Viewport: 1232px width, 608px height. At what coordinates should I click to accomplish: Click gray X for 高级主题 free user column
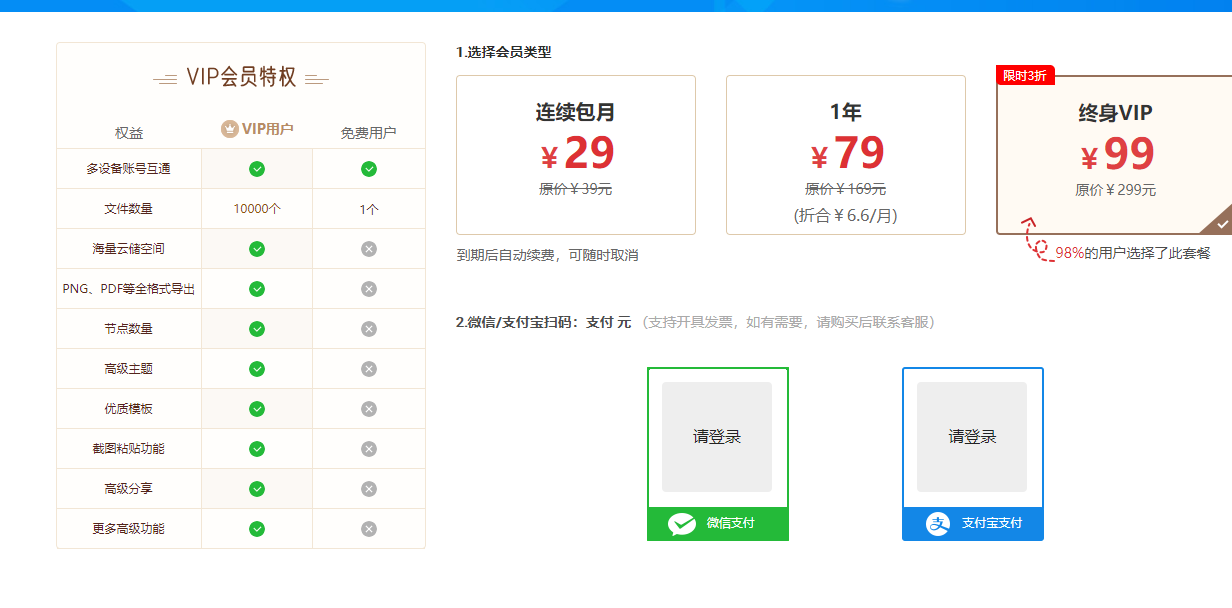click(369, 369)
